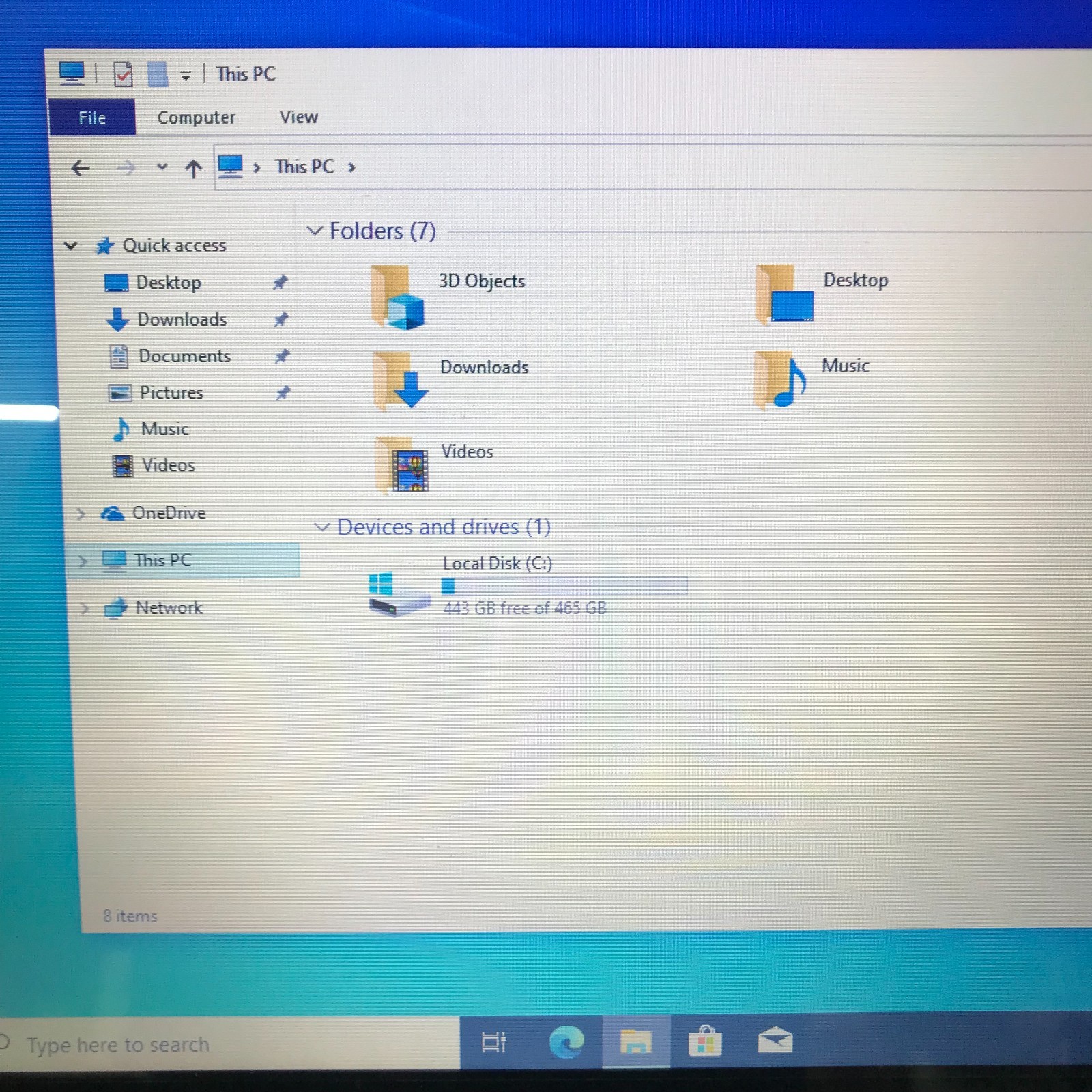This screenshot has width=1092, height=1092.
Task: Expand the This PC tree node
Action: tap(83, 561)
